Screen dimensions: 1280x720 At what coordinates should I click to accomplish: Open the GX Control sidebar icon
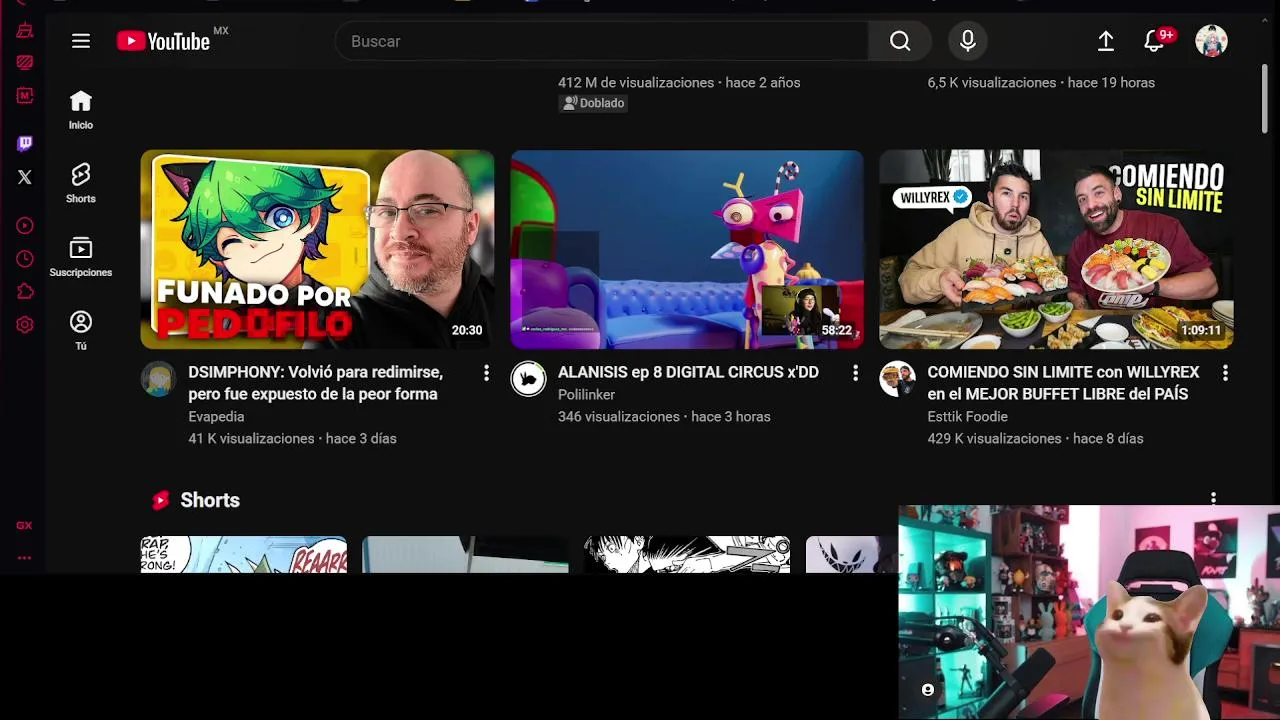coord(25,62)
